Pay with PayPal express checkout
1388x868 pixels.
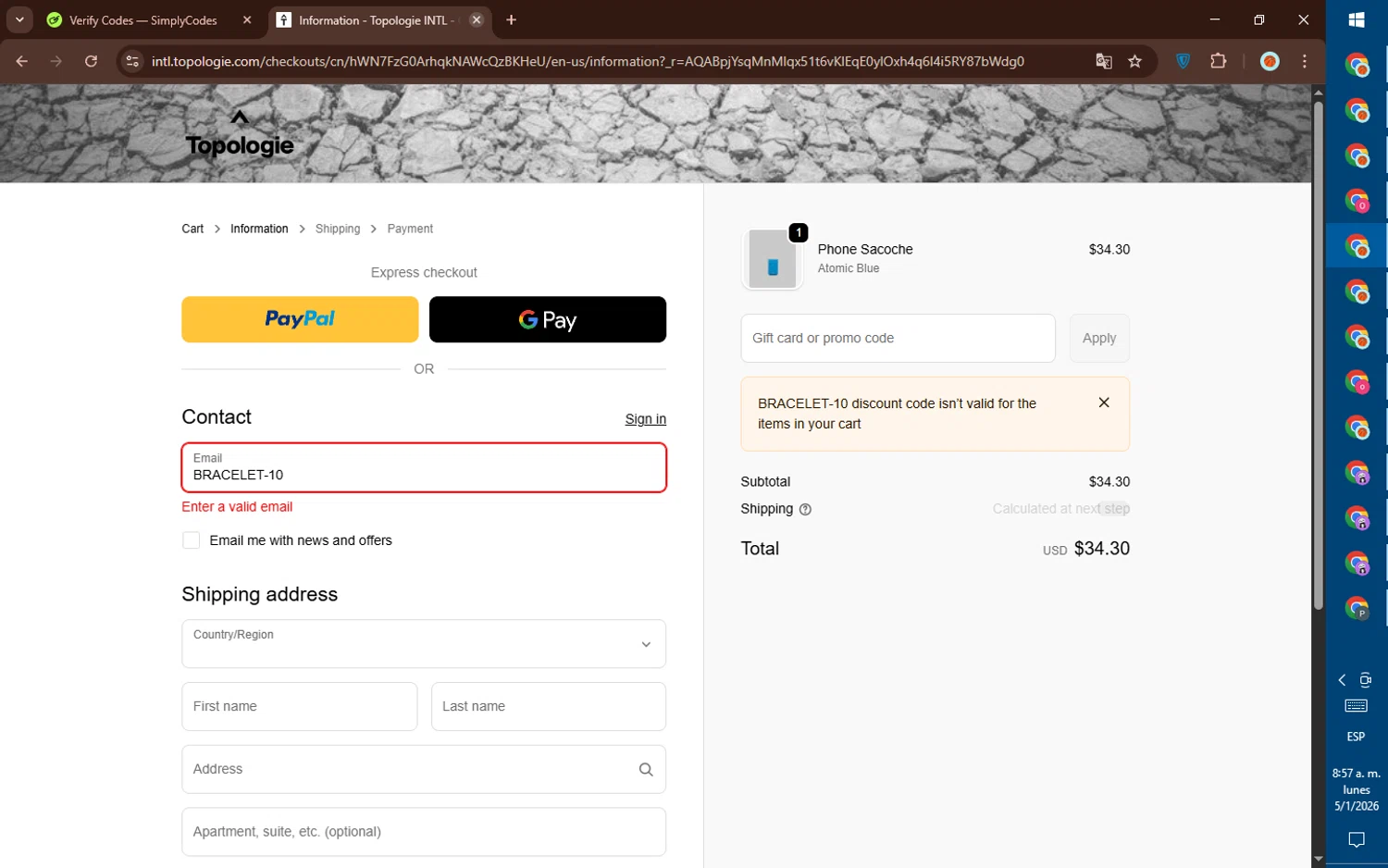pyautogui.click(x=300, y=319)
